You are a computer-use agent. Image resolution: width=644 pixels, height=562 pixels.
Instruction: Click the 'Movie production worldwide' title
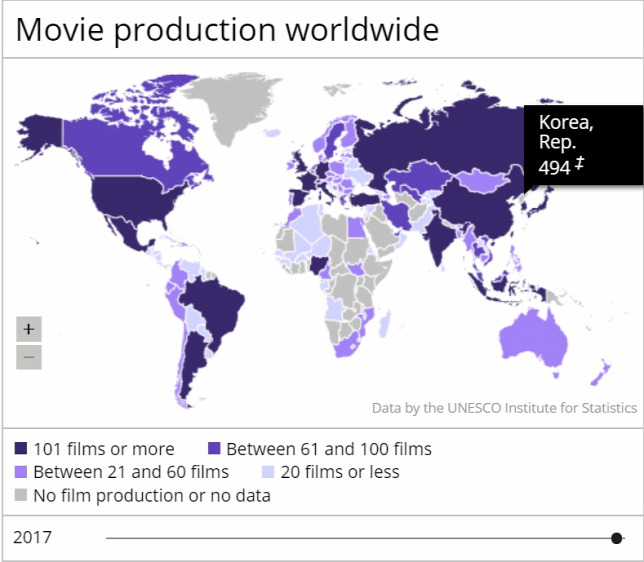(227, 30)
